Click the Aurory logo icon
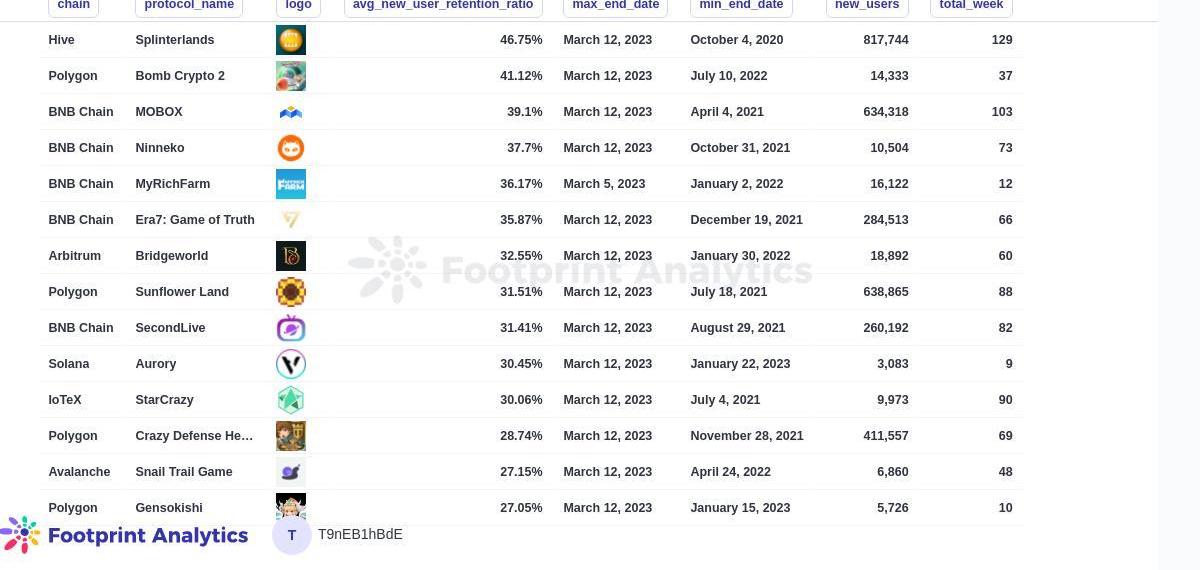The image size is (1200, 570). coord(290,364)
